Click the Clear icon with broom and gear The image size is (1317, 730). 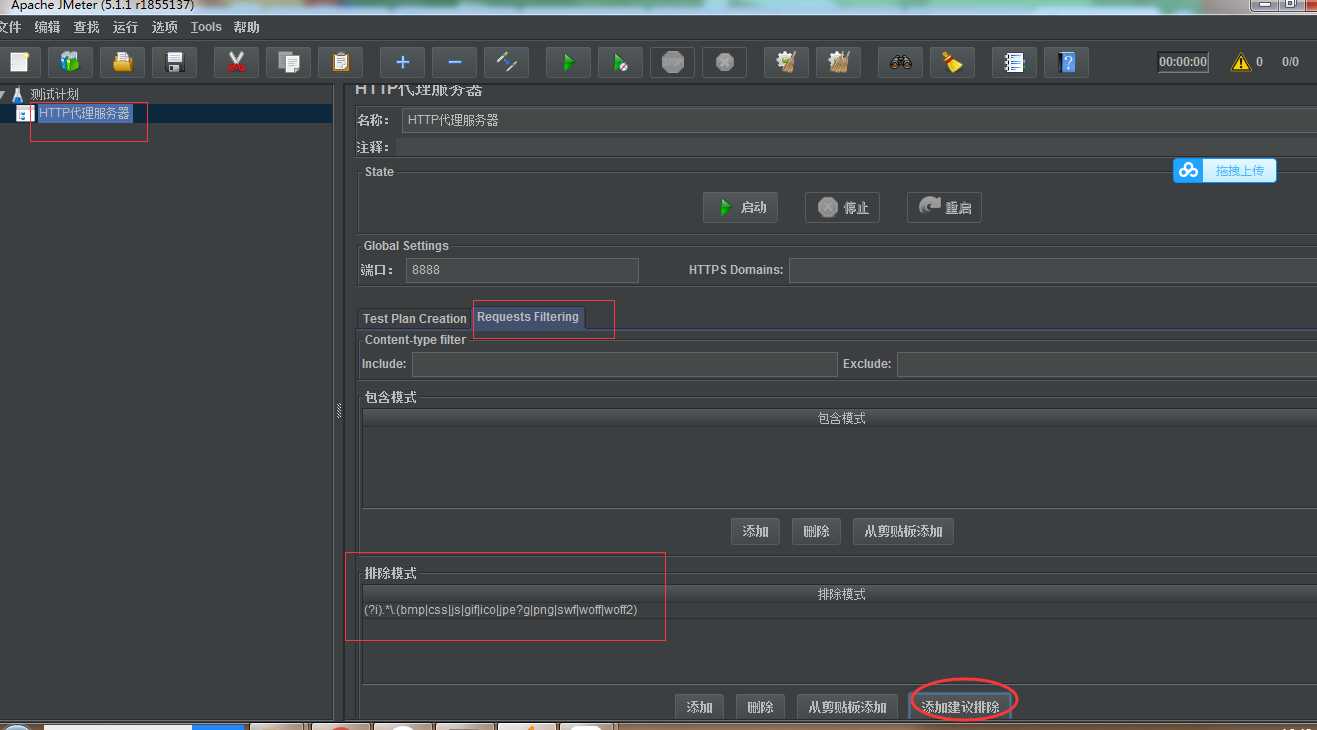786,62
